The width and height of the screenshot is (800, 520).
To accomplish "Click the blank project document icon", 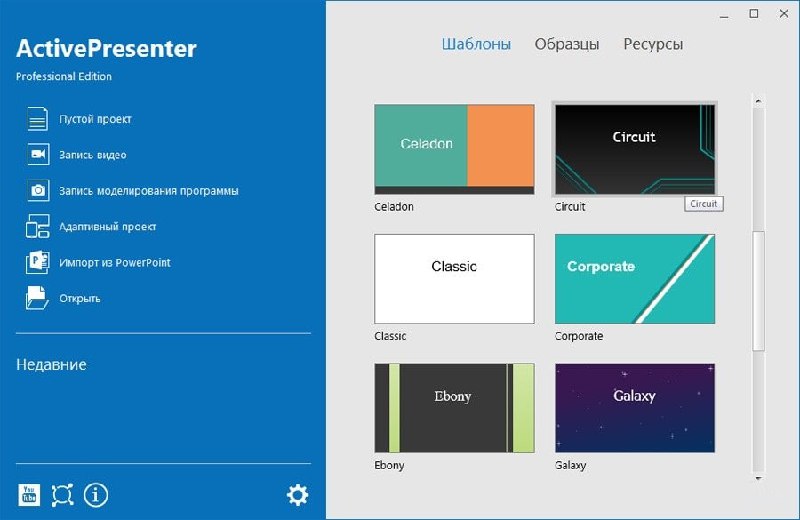I will coord(37,119).
